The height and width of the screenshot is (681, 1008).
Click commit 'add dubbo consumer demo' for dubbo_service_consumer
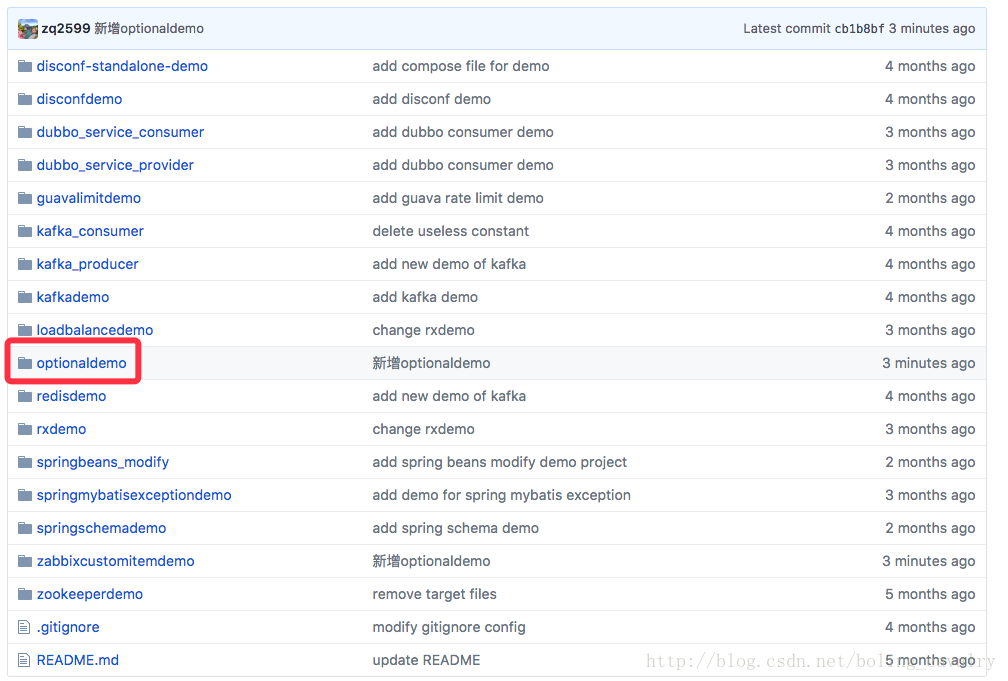click(463, 132)
